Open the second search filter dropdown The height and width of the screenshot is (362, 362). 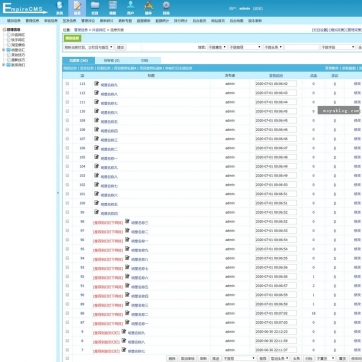pyautogui.click(x=245, y=47)
